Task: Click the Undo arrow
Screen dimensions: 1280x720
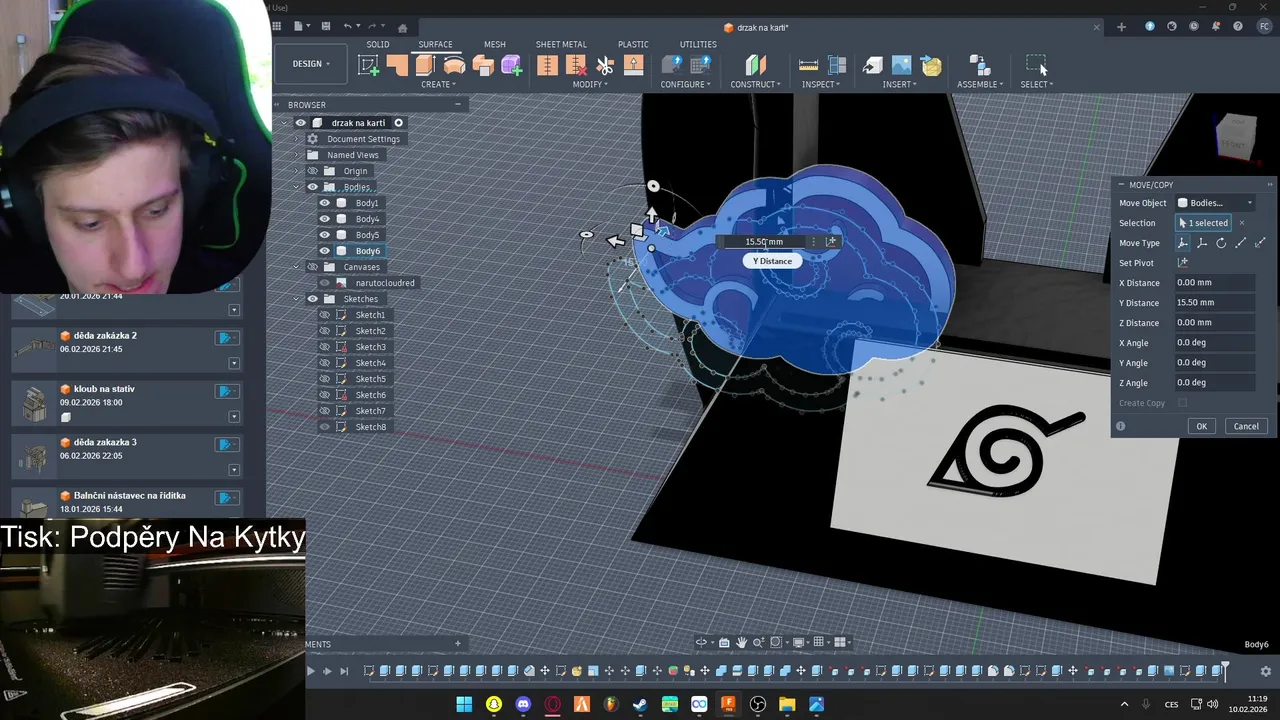Action: tap(347, 27)
